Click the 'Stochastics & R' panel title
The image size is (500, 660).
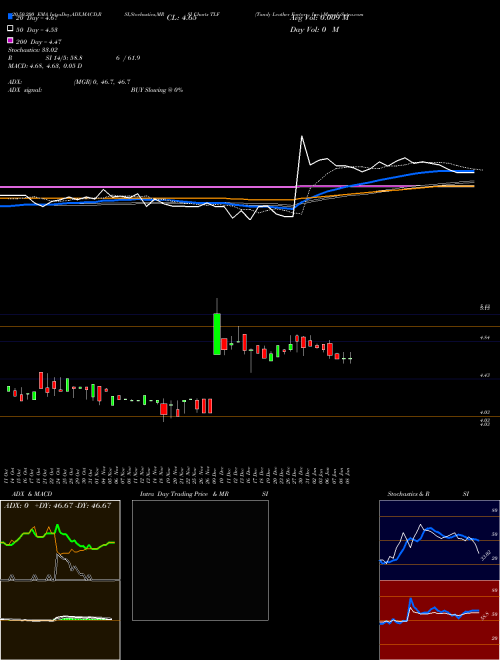click(x=408, y=494)
